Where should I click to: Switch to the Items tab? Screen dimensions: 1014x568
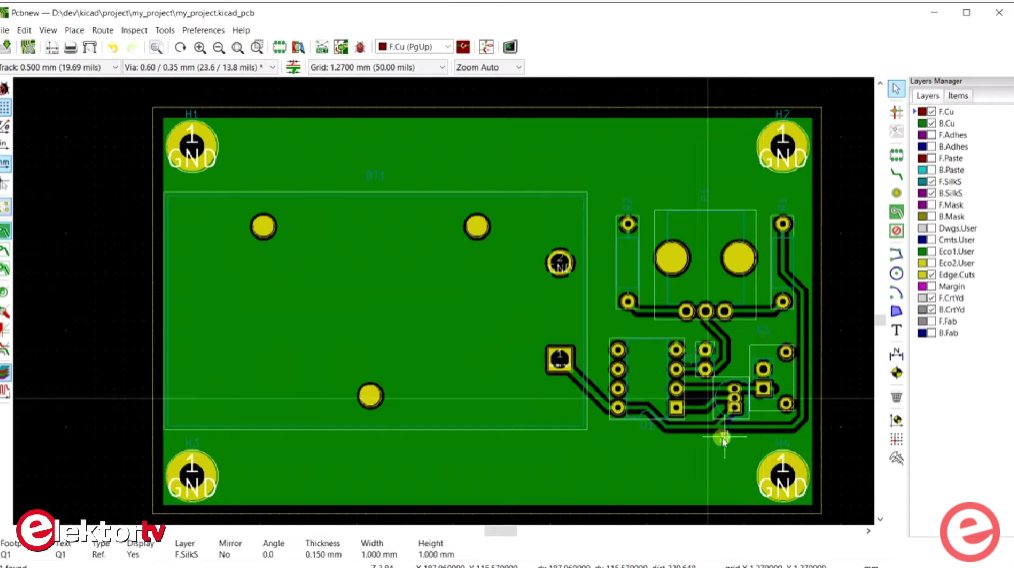pos(958,96)
